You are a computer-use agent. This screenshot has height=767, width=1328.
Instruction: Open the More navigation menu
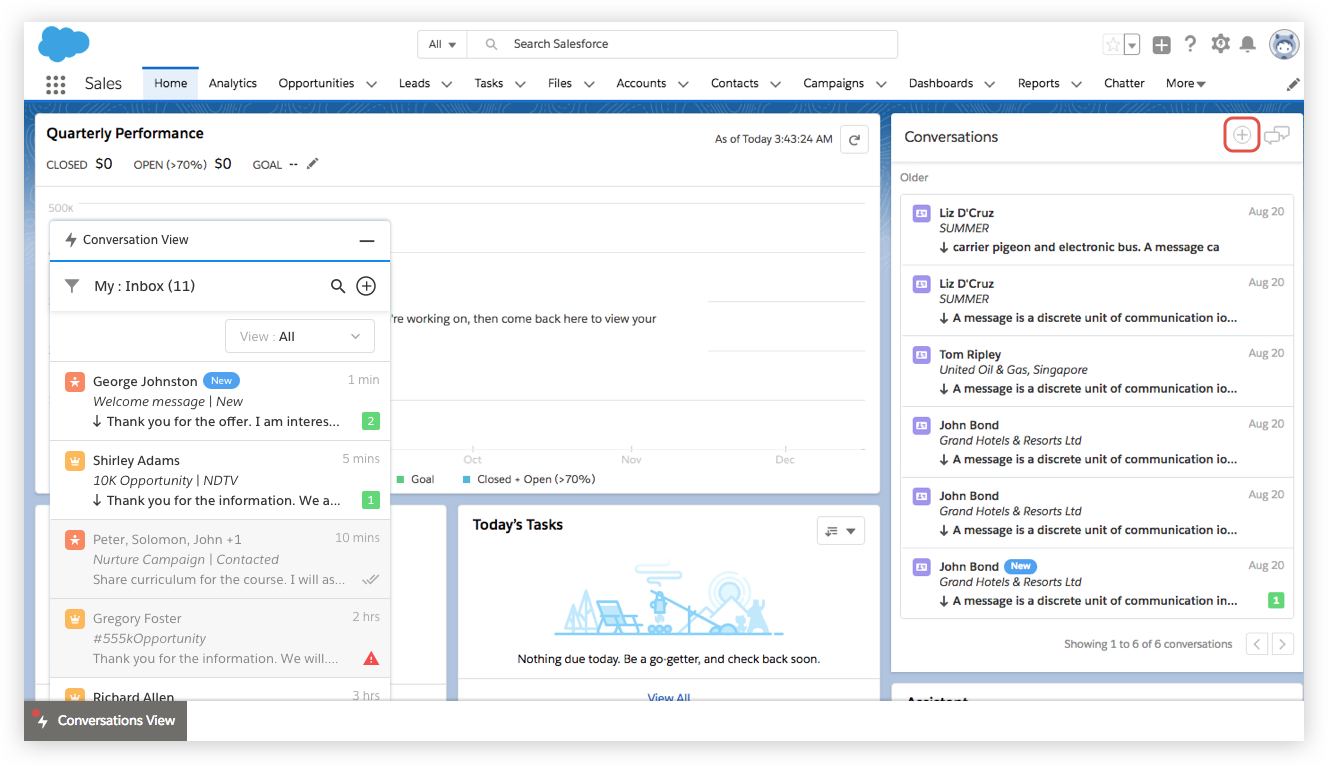[x=1186, y=84]
